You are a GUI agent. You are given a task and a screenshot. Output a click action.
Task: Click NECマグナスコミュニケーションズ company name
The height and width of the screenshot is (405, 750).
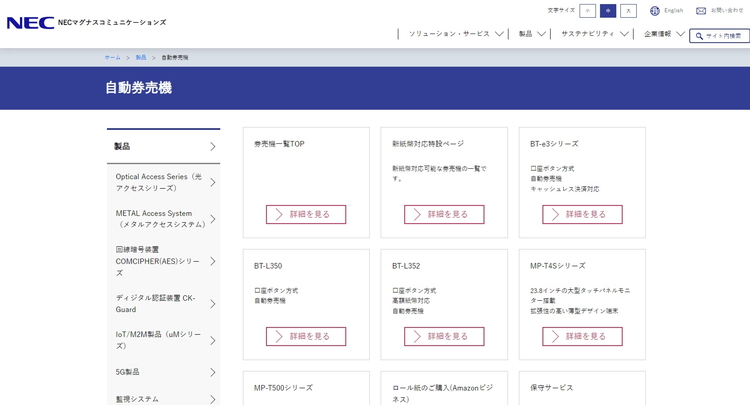click(x=112, y=22)
